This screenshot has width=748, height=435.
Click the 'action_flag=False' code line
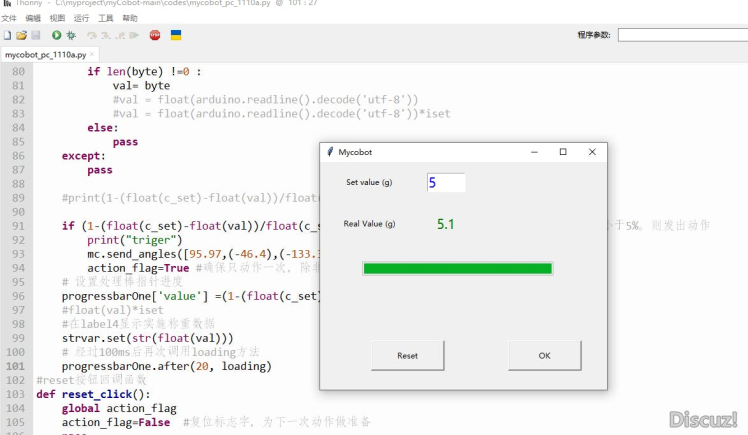click(x=115, y=423)
